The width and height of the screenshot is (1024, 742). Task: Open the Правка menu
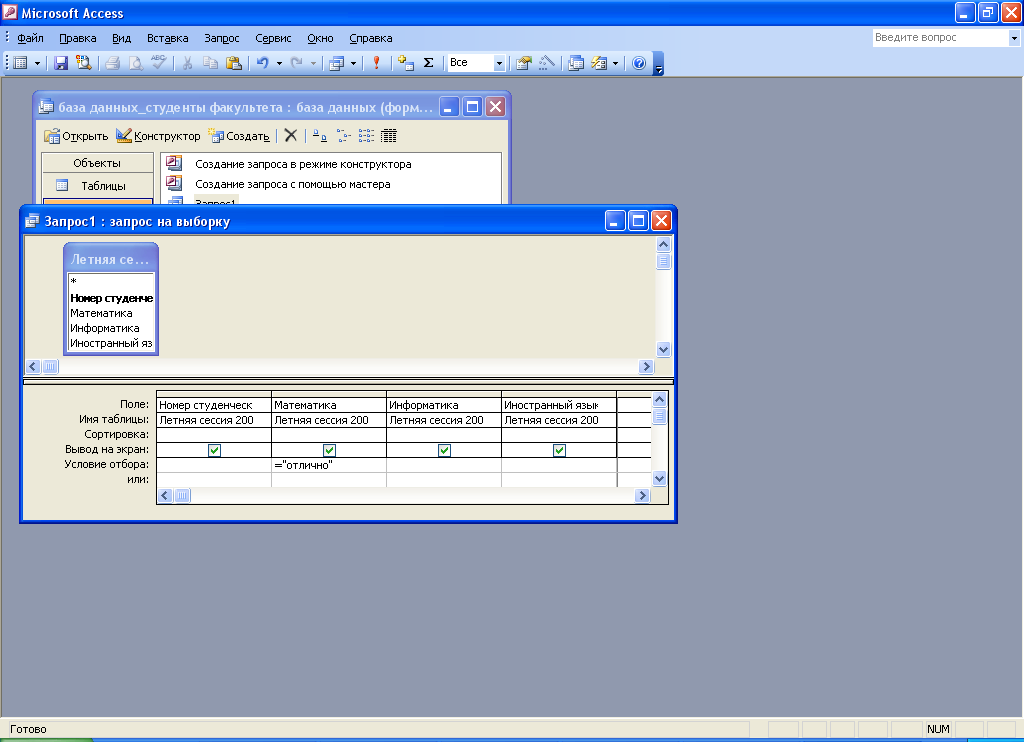pyautogui.click(x=78, y=38)
